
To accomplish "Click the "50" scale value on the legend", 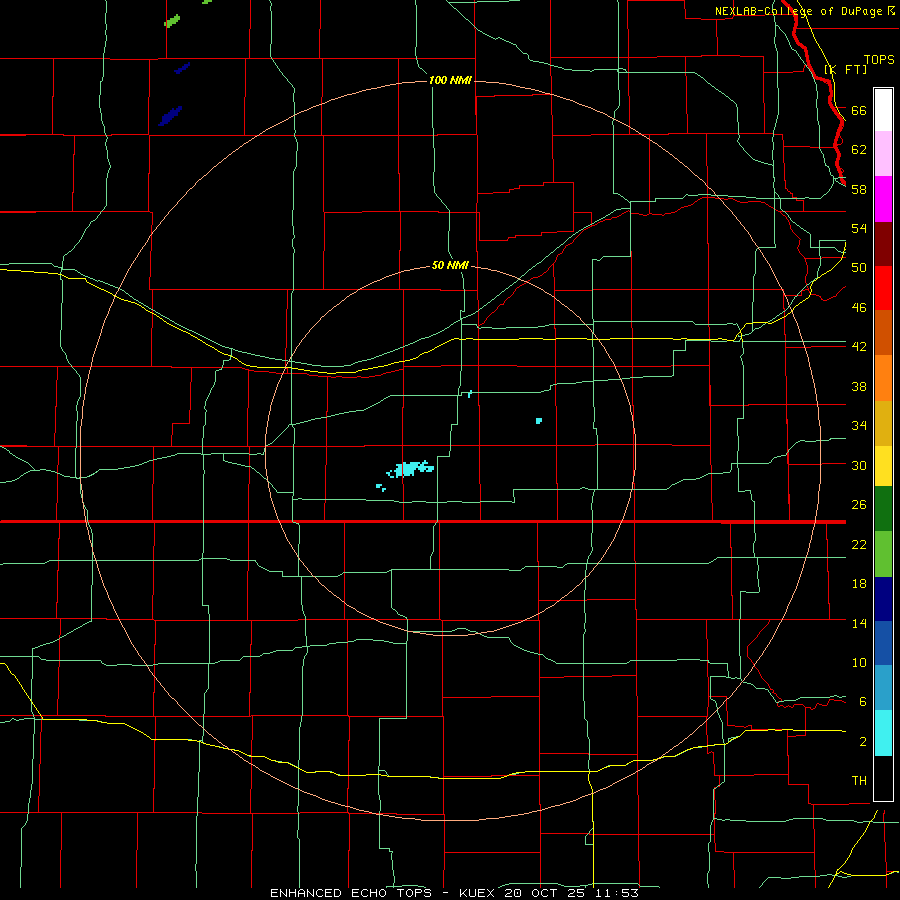I will coord(859,268).
